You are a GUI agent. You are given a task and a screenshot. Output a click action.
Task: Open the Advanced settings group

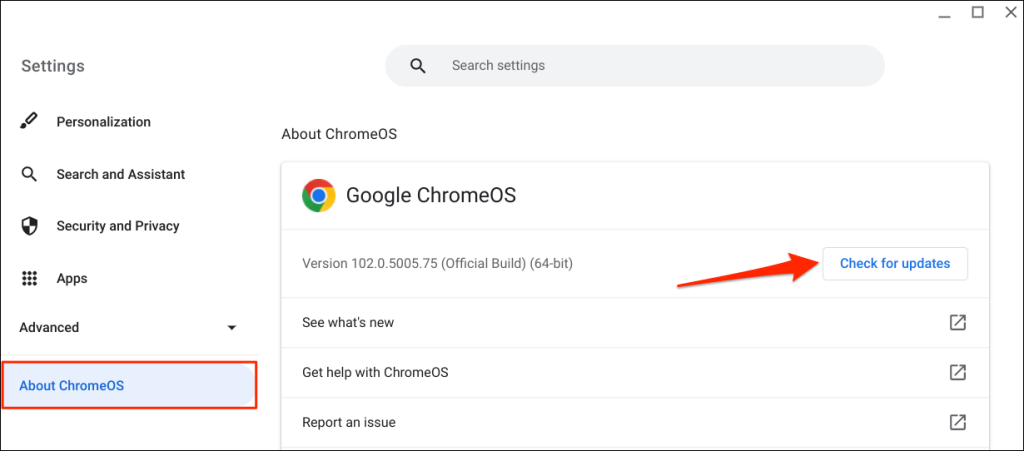(x=50, y=327)
